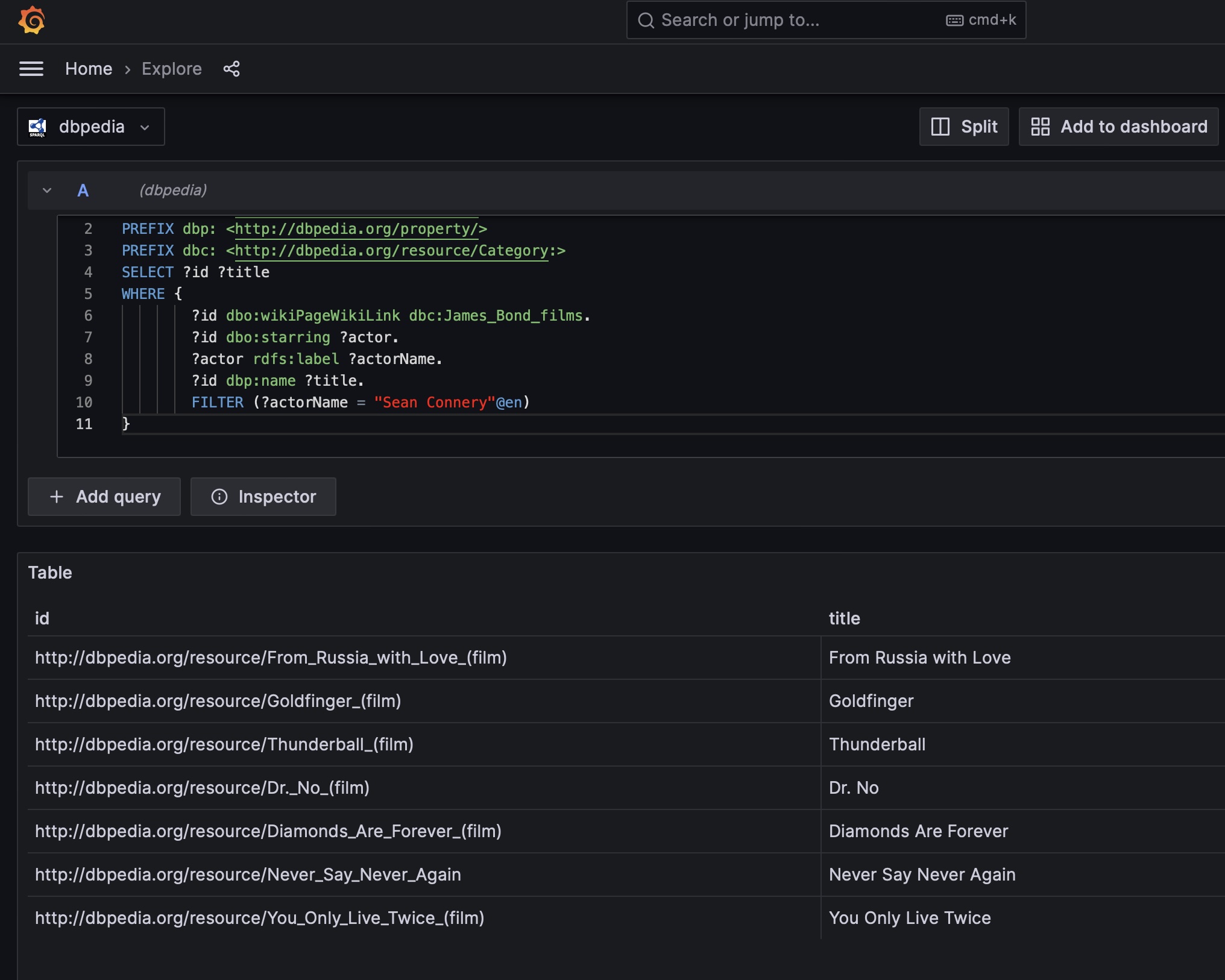The width and height of the screenshot is (1225, 980).
Task: Click the Goldfinger resource URL cell
Action: (218, 701)
